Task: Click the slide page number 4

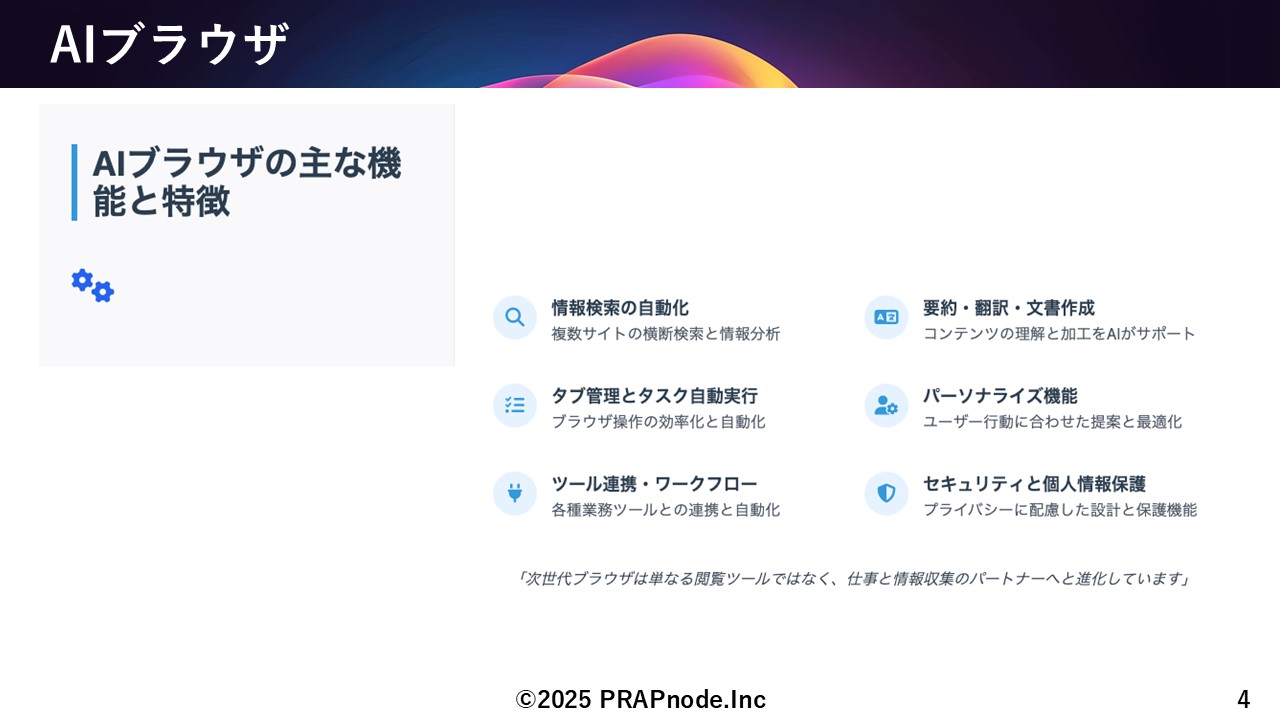Action: (1243, 699)
